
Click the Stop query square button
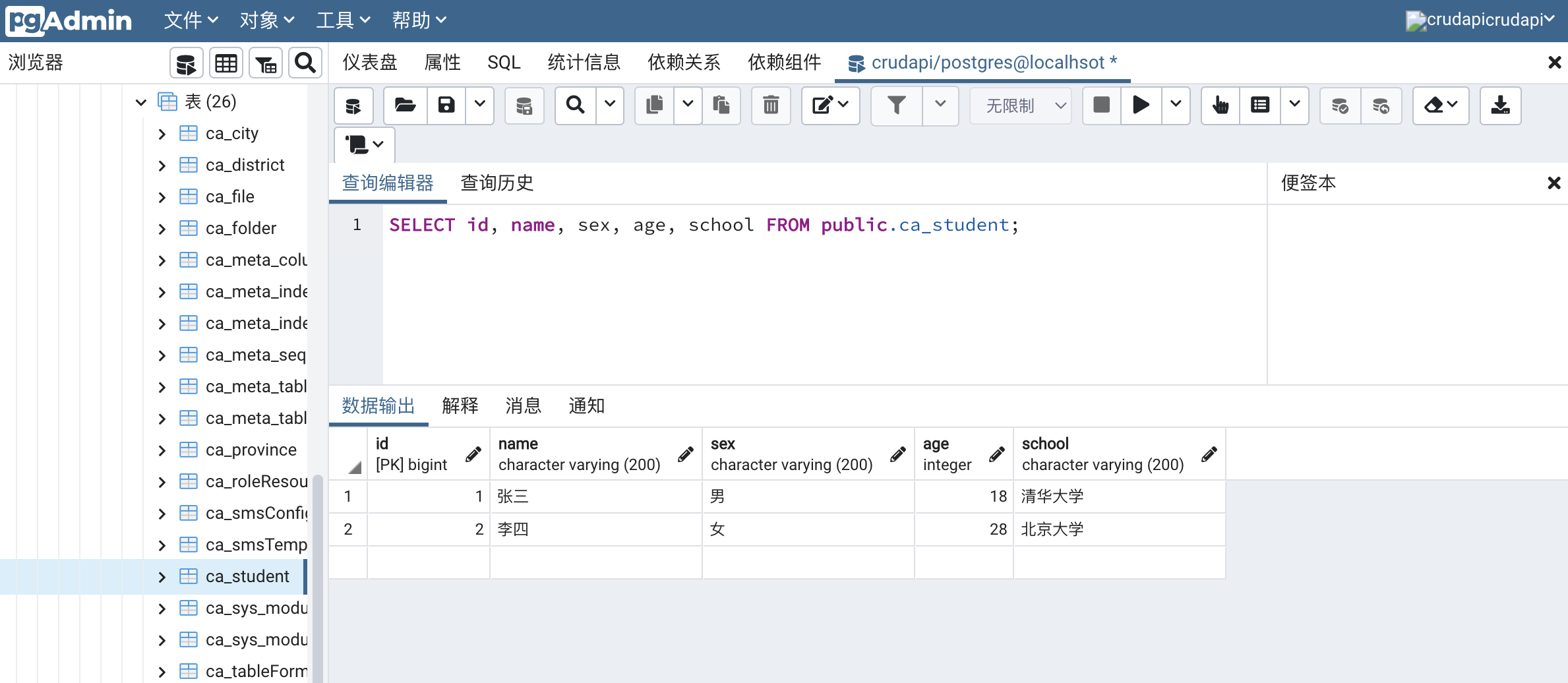(x=1101, y=105)
